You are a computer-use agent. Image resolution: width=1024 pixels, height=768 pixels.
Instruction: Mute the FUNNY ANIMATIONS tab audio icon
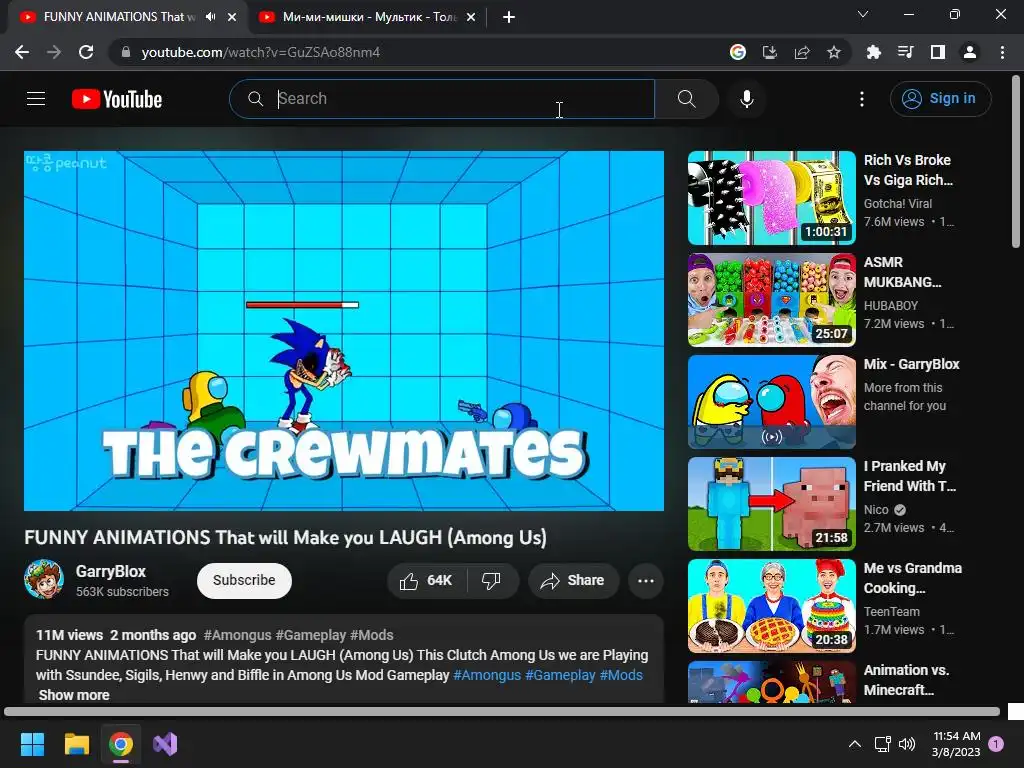210,17
